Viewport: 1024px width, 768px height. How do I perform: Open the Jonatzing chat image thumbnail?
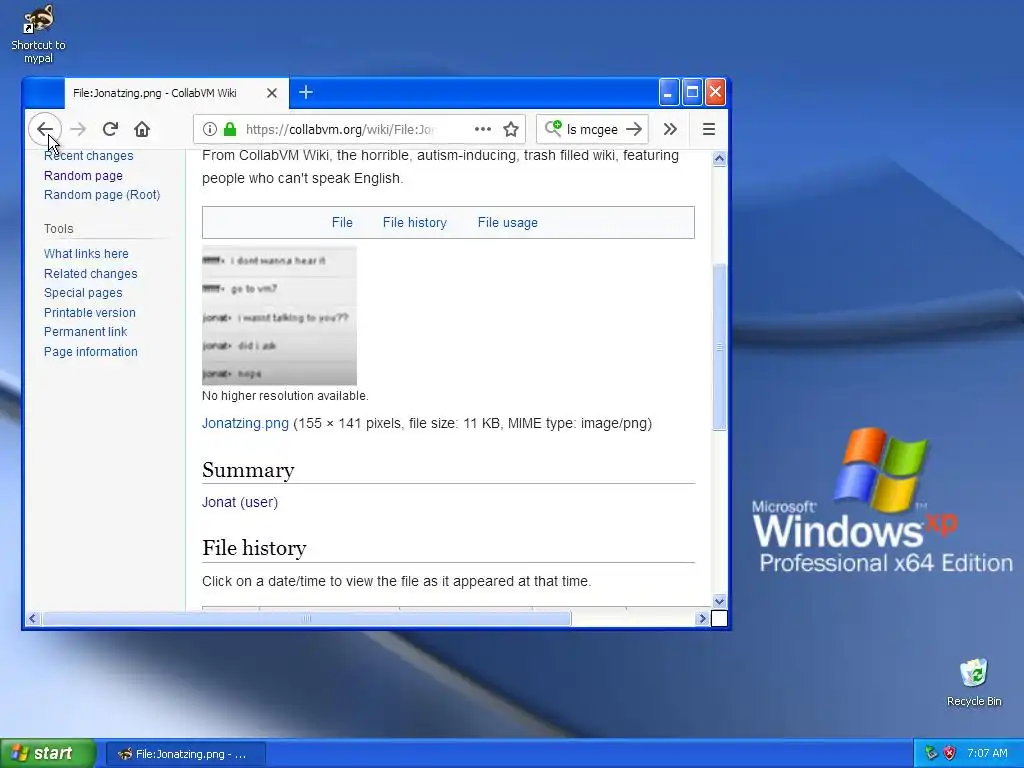point(280,315)
